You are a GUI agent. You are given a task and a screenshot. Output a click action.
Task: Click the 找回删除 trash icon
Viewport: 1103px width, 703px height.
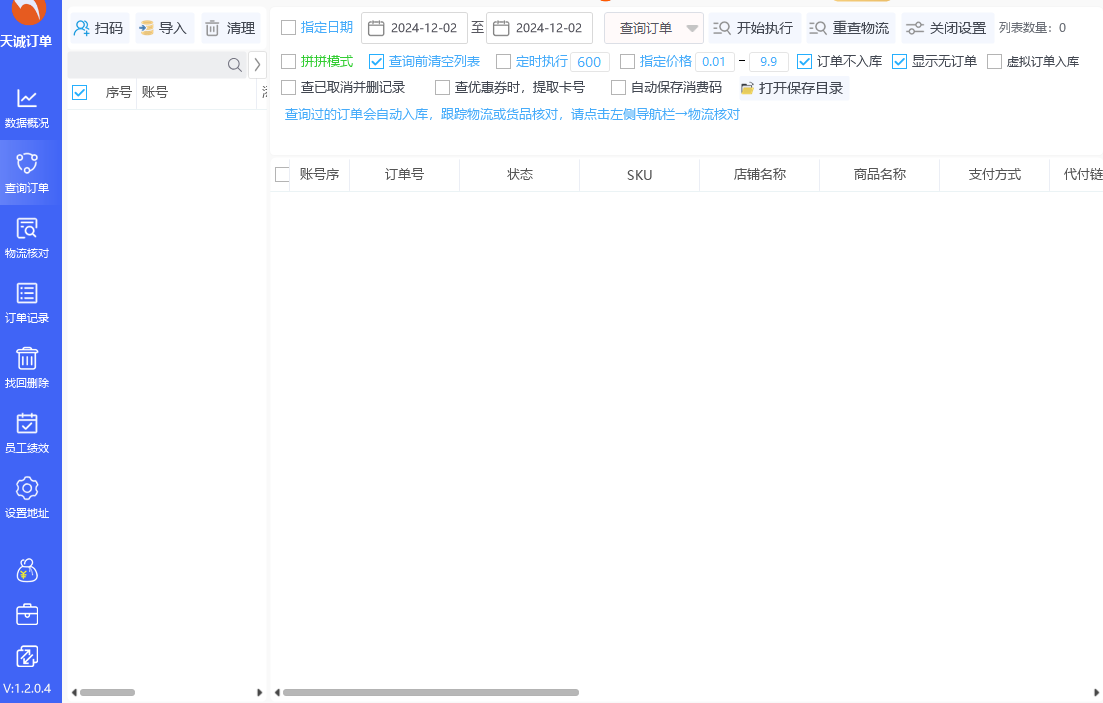(27, 367)
